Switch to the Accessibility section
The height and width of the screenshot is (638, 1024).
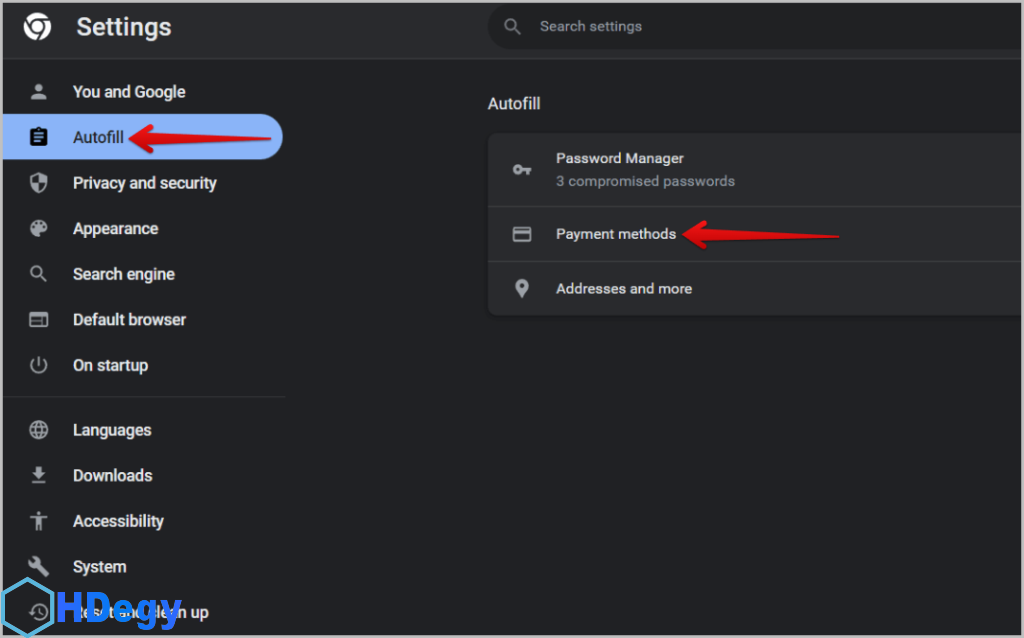(118, 521)
